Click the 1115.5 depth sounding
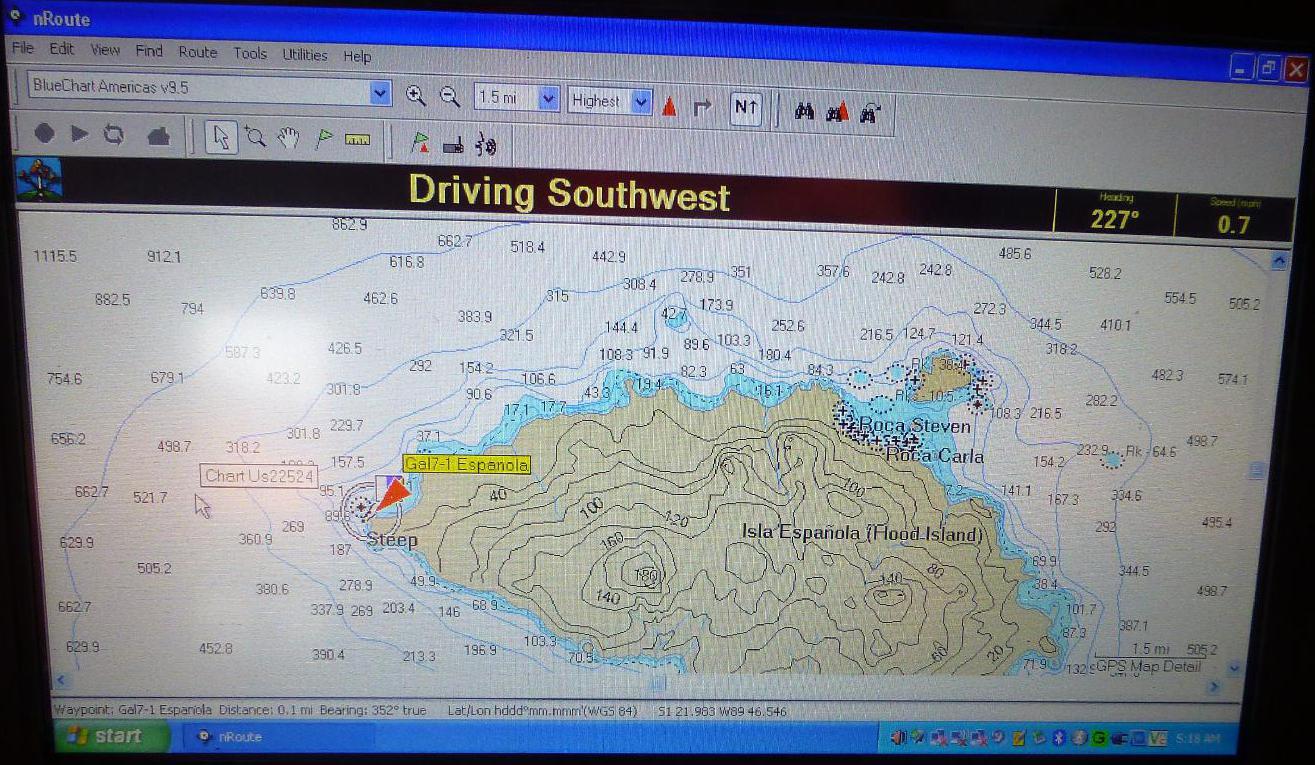The image size is (1315, 765). pyautogui.click(x=55, y=257)
